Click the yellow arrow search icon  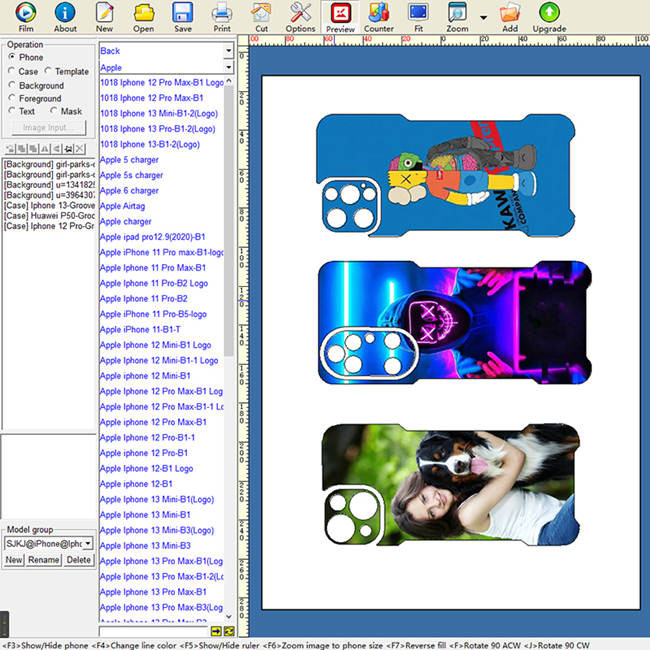pyautogui.click(x=216, y=631)
